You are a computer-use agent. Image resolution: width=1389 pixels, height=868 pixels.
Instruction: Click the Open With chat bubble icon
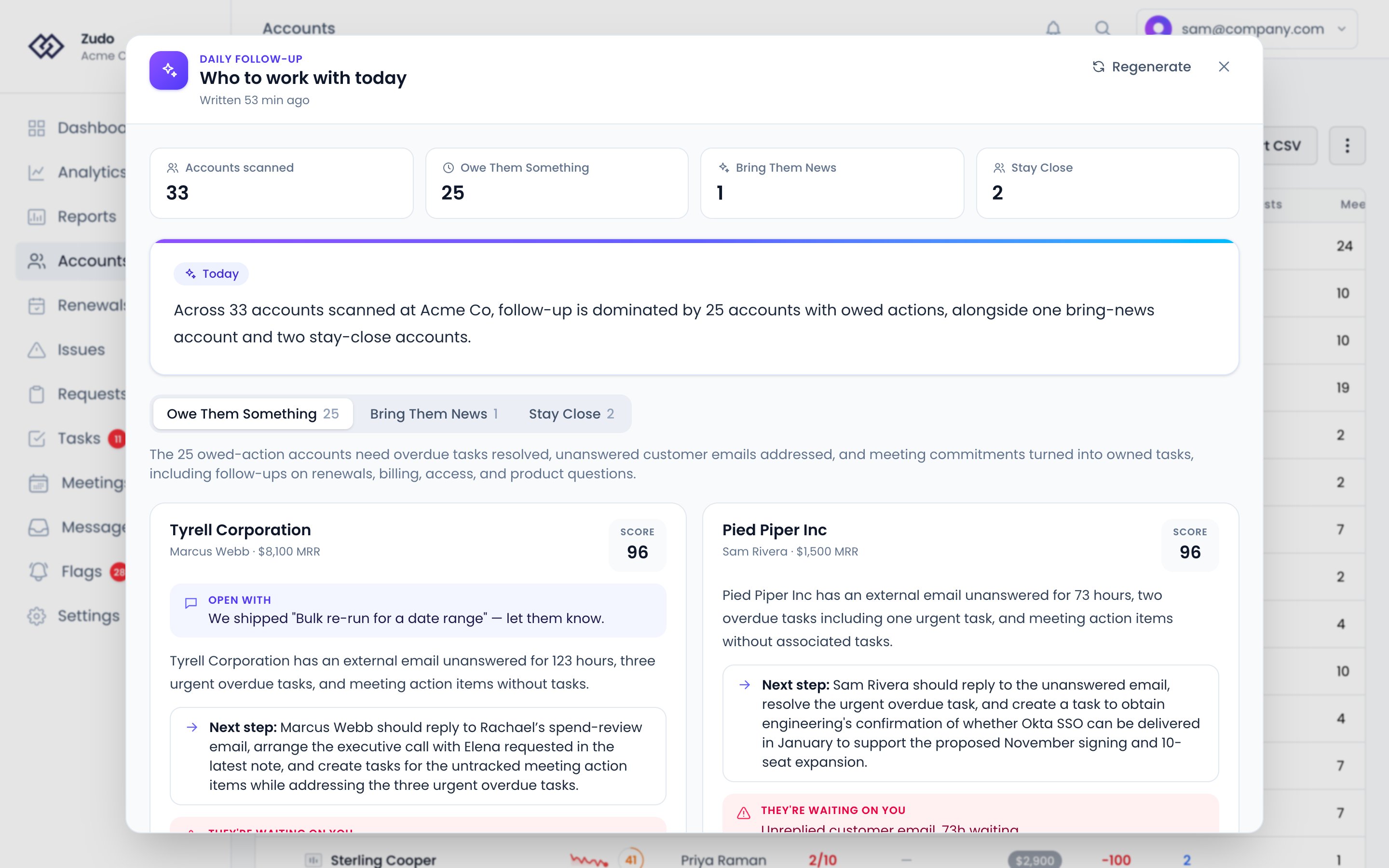click(191, 603)
